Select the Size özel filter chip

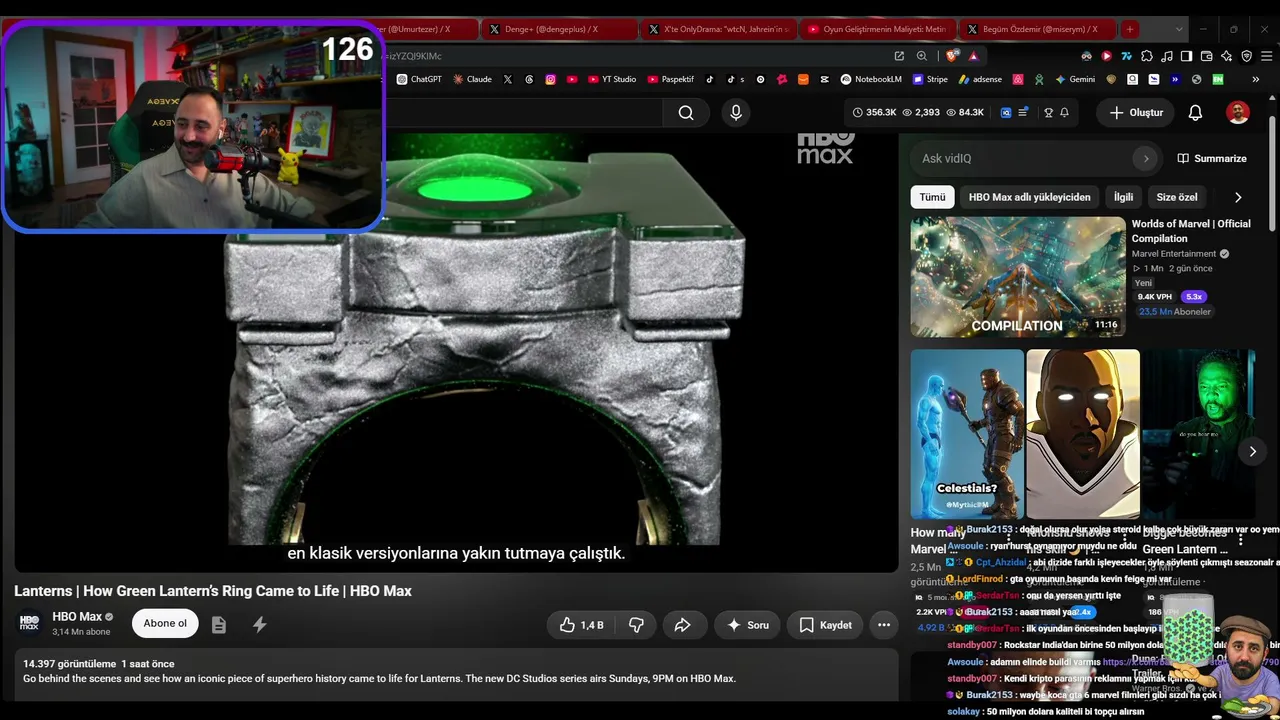[1177, 197]
